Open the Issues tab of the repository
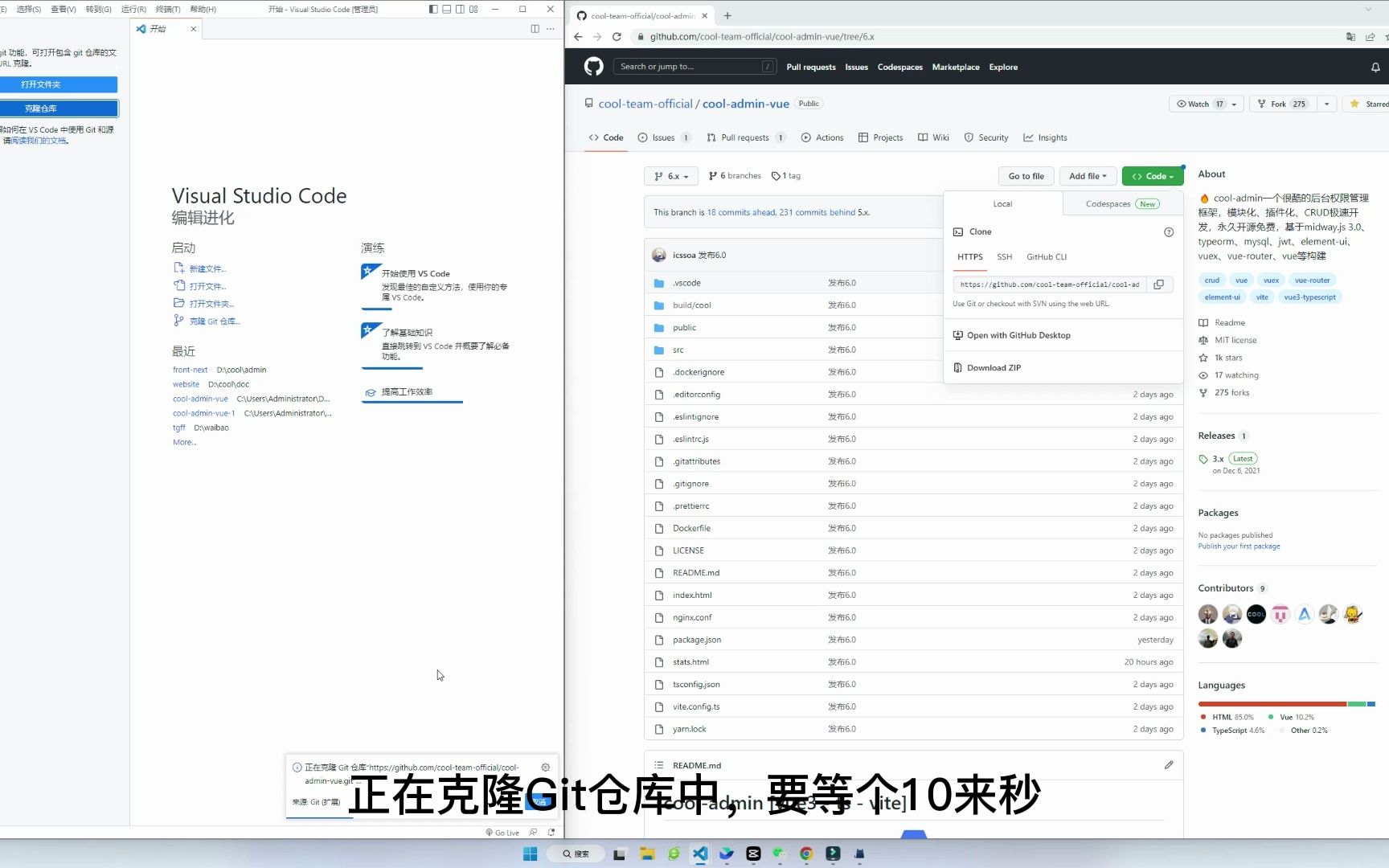Viewport: 1389px width, 868px height. pyautogui.click(x=664, y=137)
